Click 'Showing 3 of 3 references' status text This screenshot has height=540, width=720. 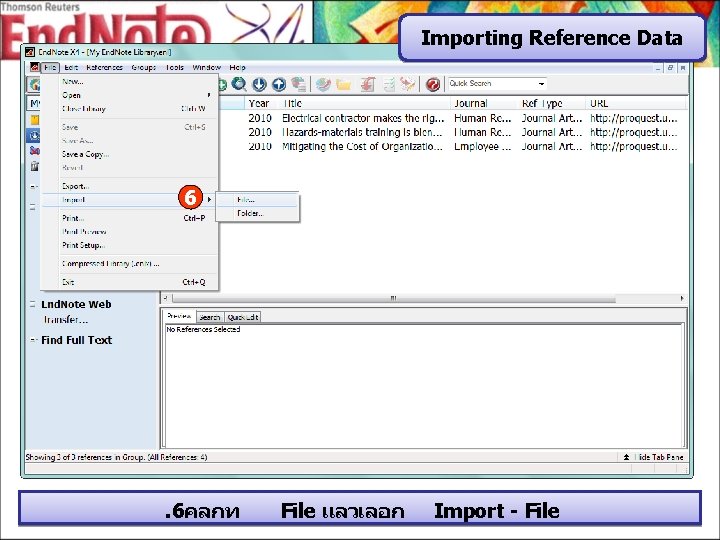click(x=116, y=457)
